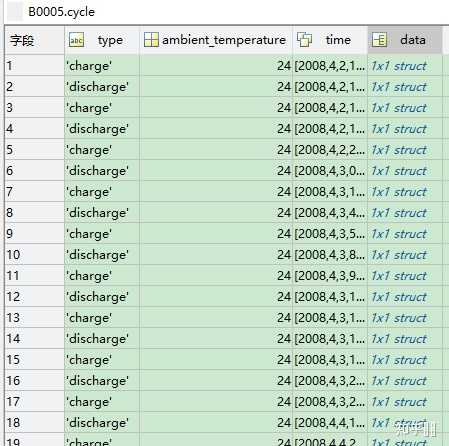Select row header number 12
Image resolution: width=449 pixels, height=446 pixels.
tap(34, 297)
